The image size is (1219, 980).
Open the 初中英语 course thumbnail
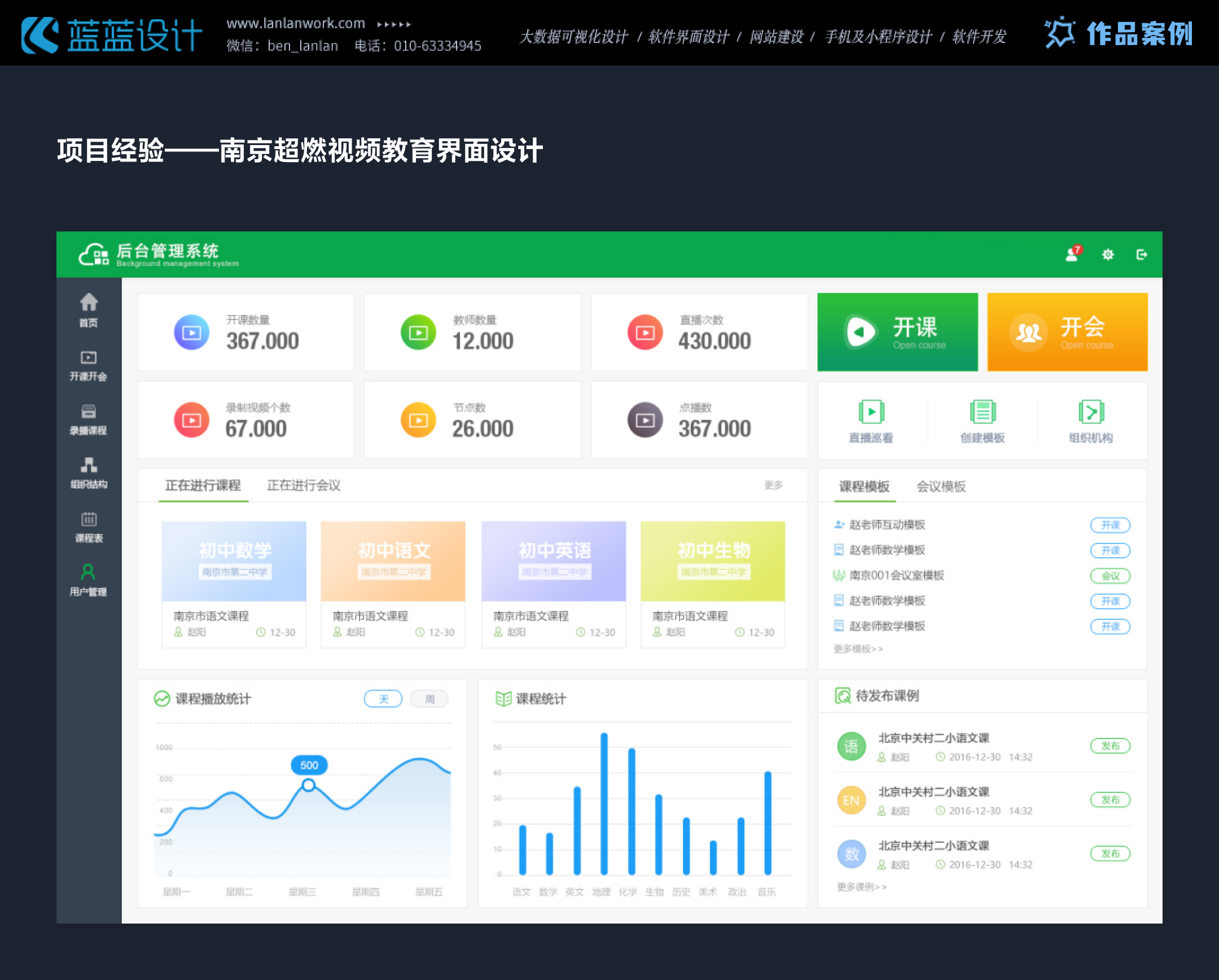pyautogui.click(x=554, y=561)
